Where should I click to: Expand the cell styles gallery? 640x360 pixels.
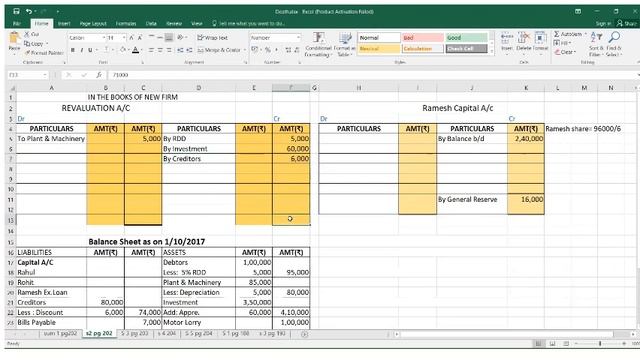point(491,52)
